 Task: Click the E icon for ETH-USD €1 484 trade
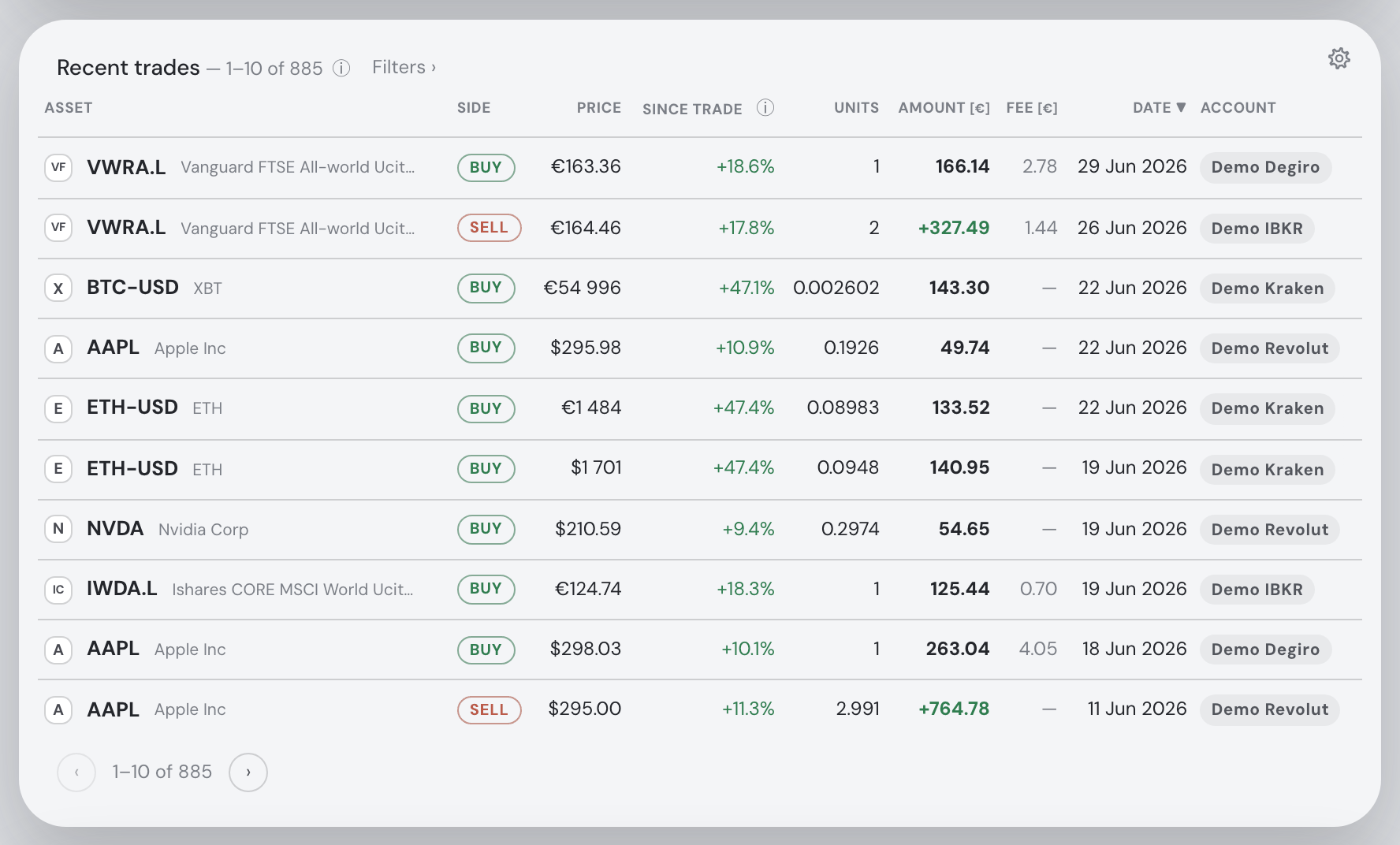(x=58, y=408)
